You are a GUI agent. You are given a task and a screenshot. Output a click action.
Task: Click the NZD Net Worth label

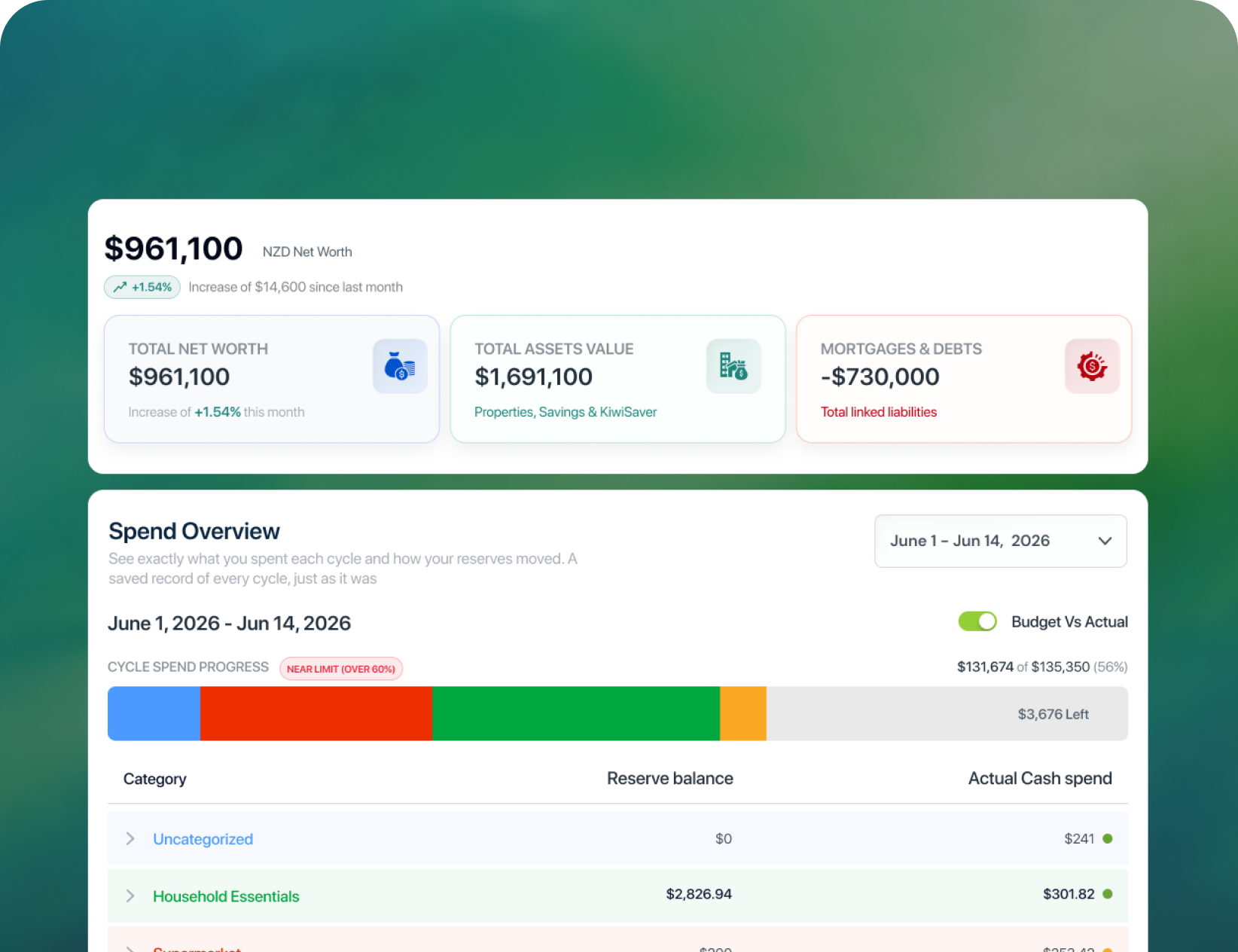307,252
